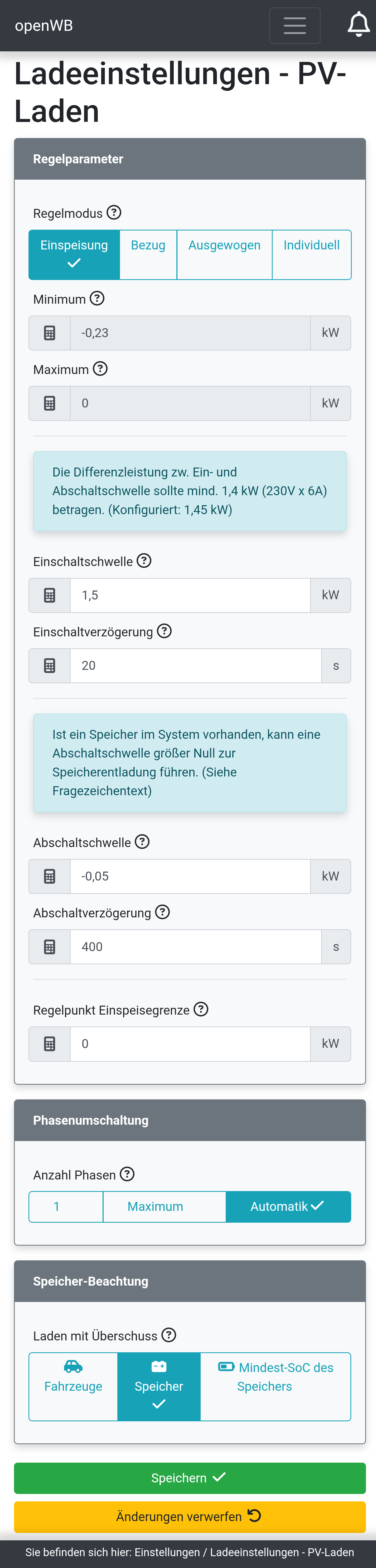
Task: Click calculator icon beside Abschaltverzögerung field
Action: [x=49, y=947]
